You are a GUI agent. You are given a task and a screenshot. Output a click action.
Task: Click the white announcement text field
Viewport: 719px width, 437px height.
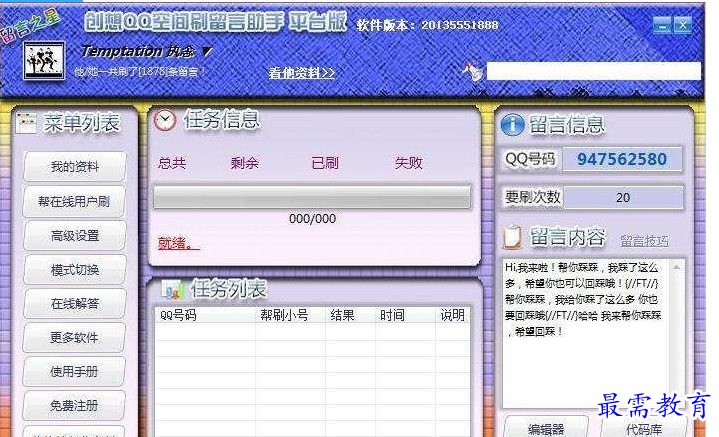pyautogui.click(x=593, y=72)
